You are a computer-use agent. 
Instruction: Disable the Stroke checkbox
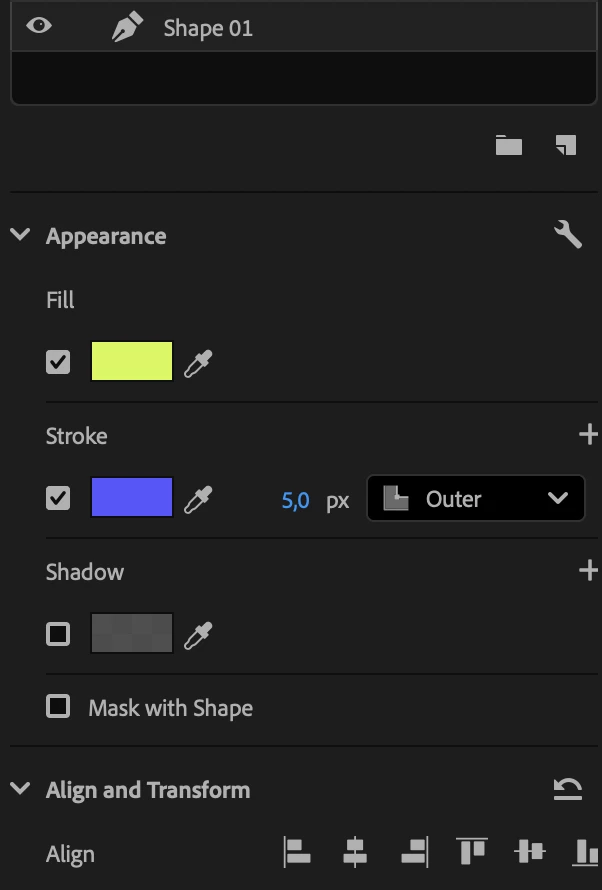[59, 498]
